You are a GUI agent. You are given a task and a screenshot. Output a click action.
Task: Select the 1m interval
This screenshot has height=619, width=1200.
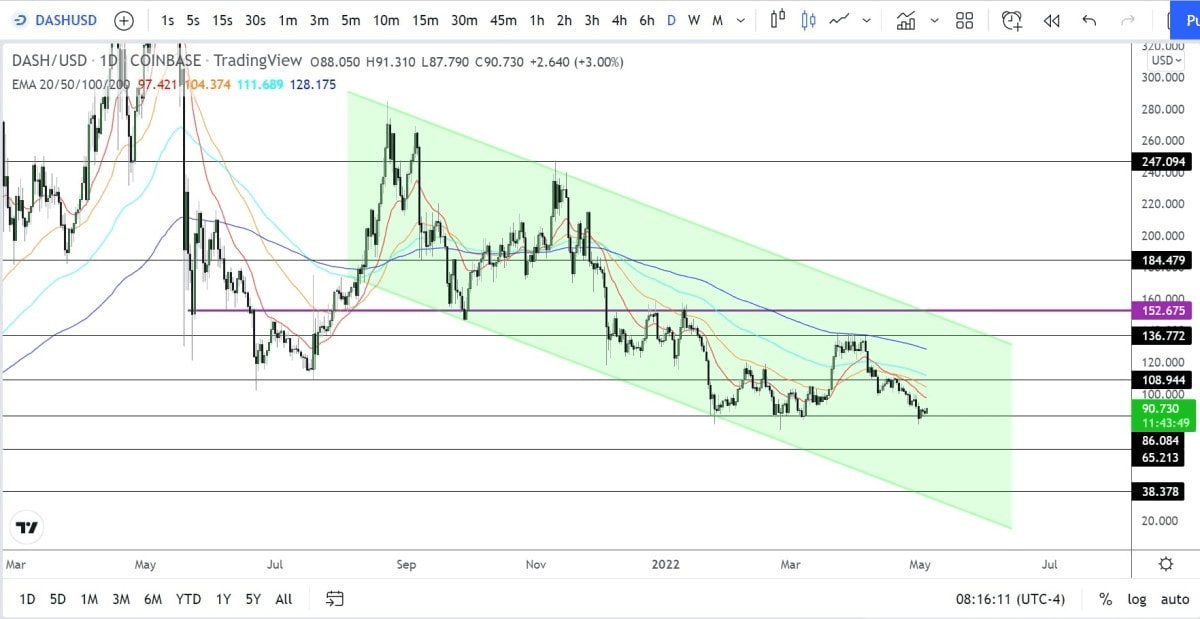287,20
